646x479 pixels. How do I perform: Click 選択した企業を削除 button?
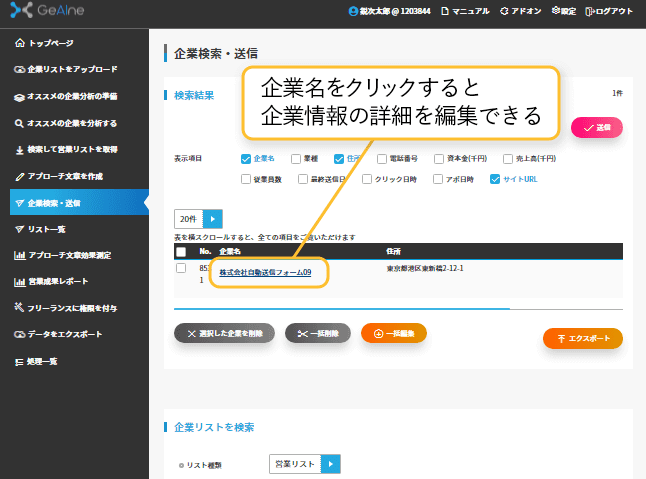coord(225,333)
